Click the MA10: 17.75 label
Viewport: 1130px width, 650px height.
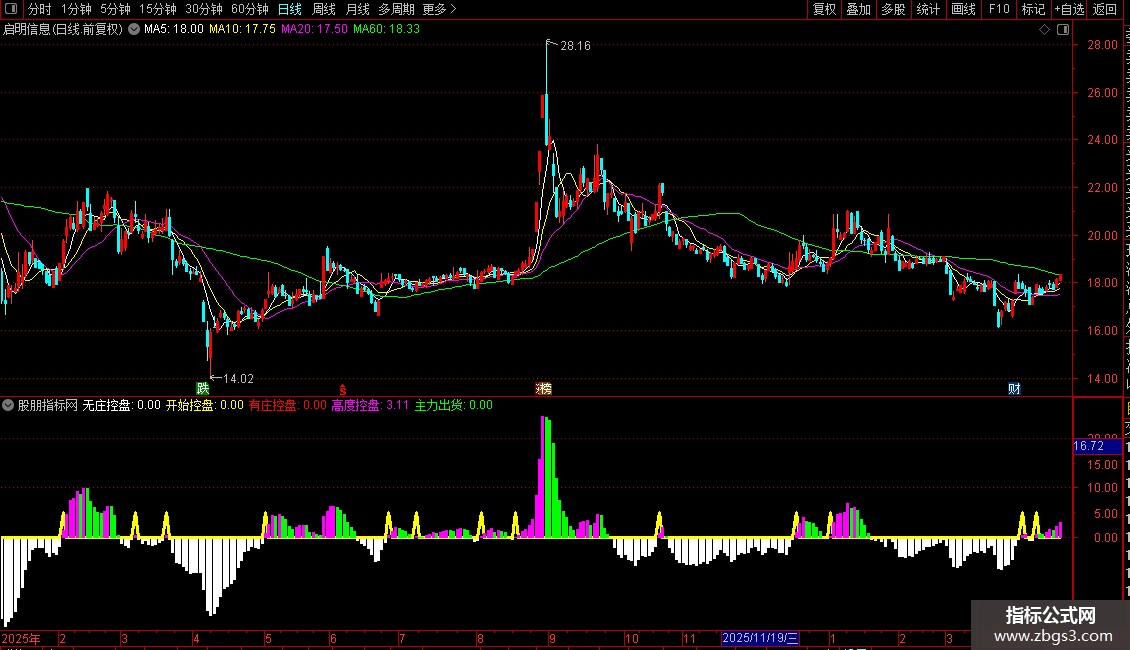[242, 29]
